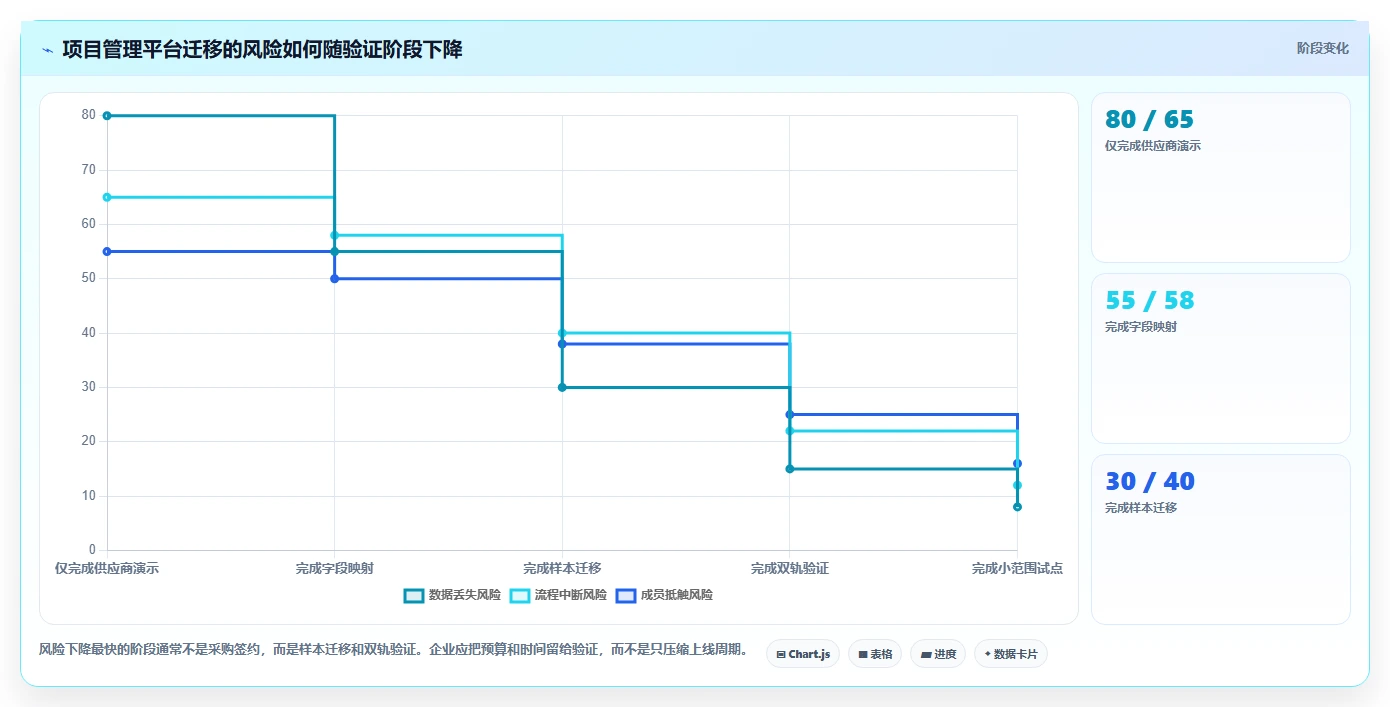Click the 成员抵触风险 point at 16
This screenshot has width=1390, height=707.
tap(1017, 463)
